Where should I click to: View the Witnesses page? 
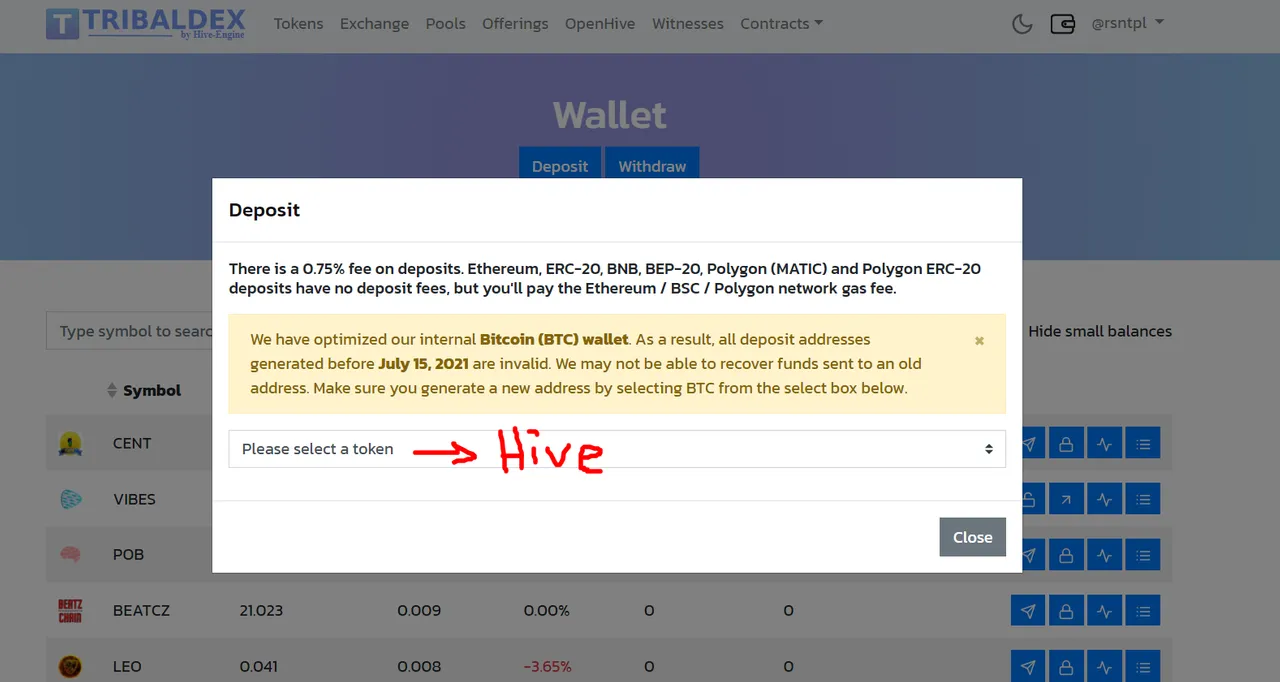tap(688, 23)
